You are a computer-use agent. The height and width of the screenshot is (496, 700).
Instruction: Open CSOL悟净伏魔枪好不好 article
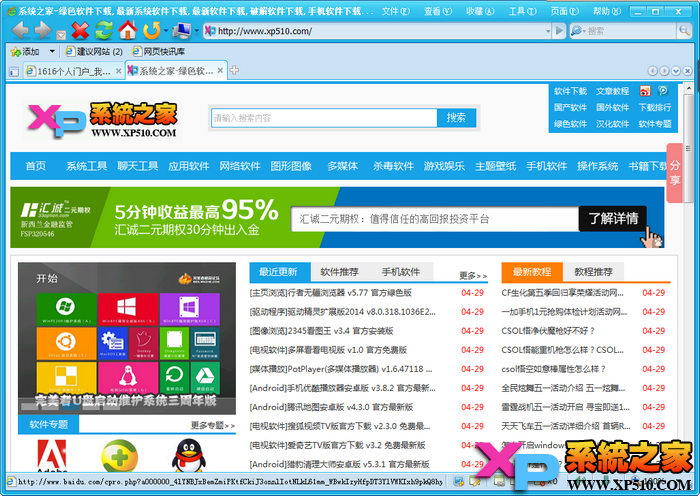click(548, 331)
